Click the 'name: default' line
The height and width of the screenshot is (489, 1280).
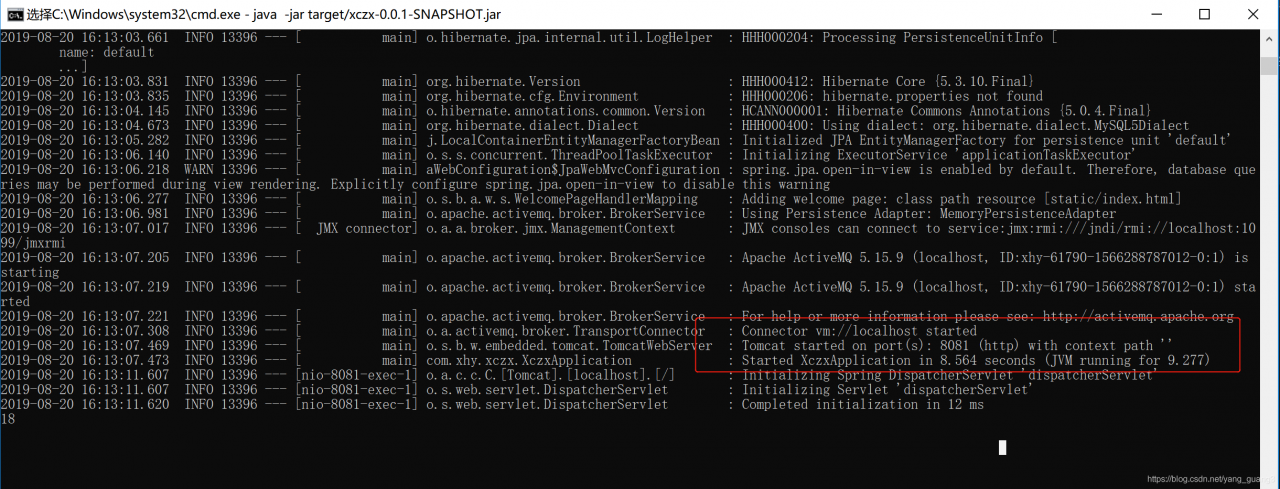coord(106,52)
